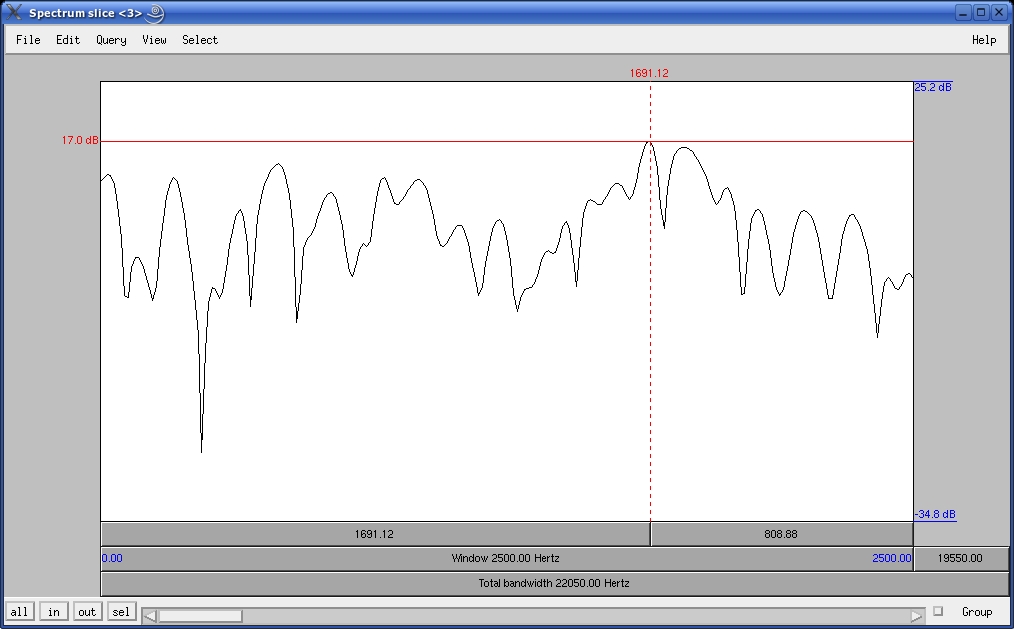
Task: Click the left scroll arrow
Action: [149, 615]
